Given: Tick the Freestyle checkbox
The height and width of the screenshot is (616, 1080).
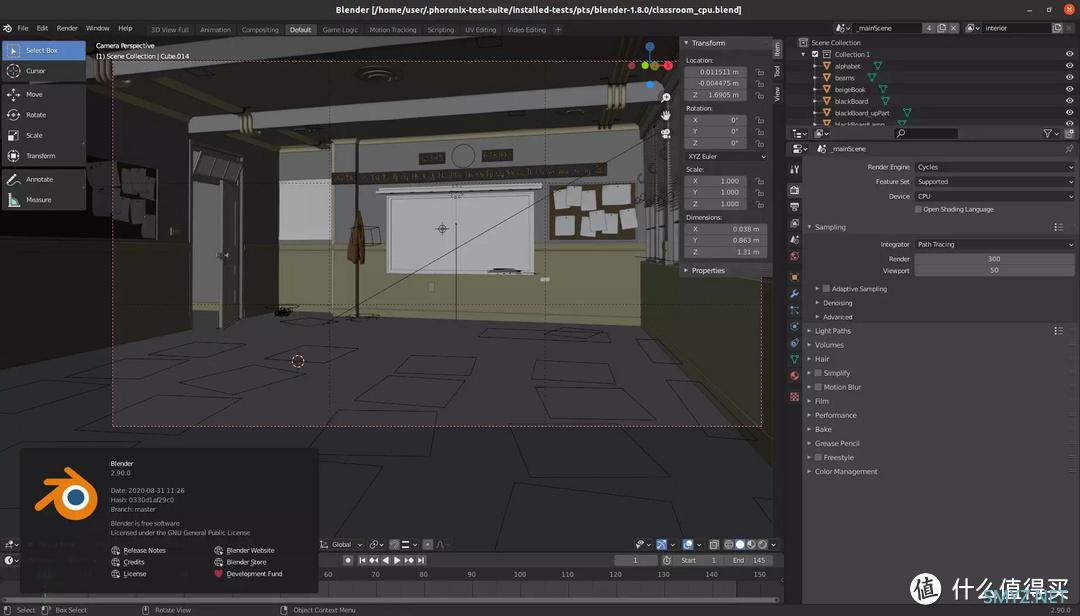Looking at the screenshot, I should pyautogui.click(x=818, y=458).
